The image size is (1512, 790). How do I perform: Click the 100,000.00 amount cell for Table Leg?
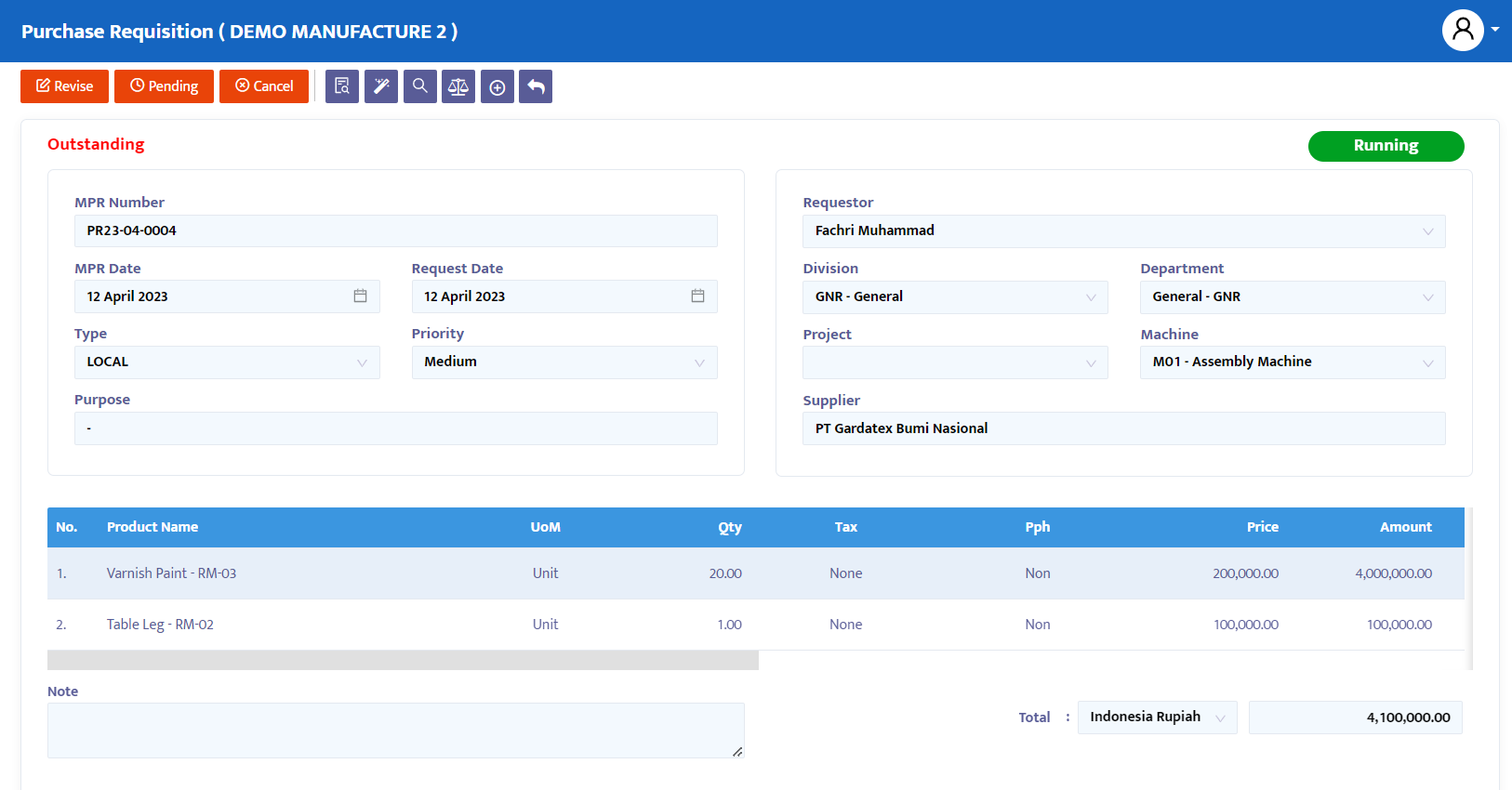click(x=1399, y=625)
